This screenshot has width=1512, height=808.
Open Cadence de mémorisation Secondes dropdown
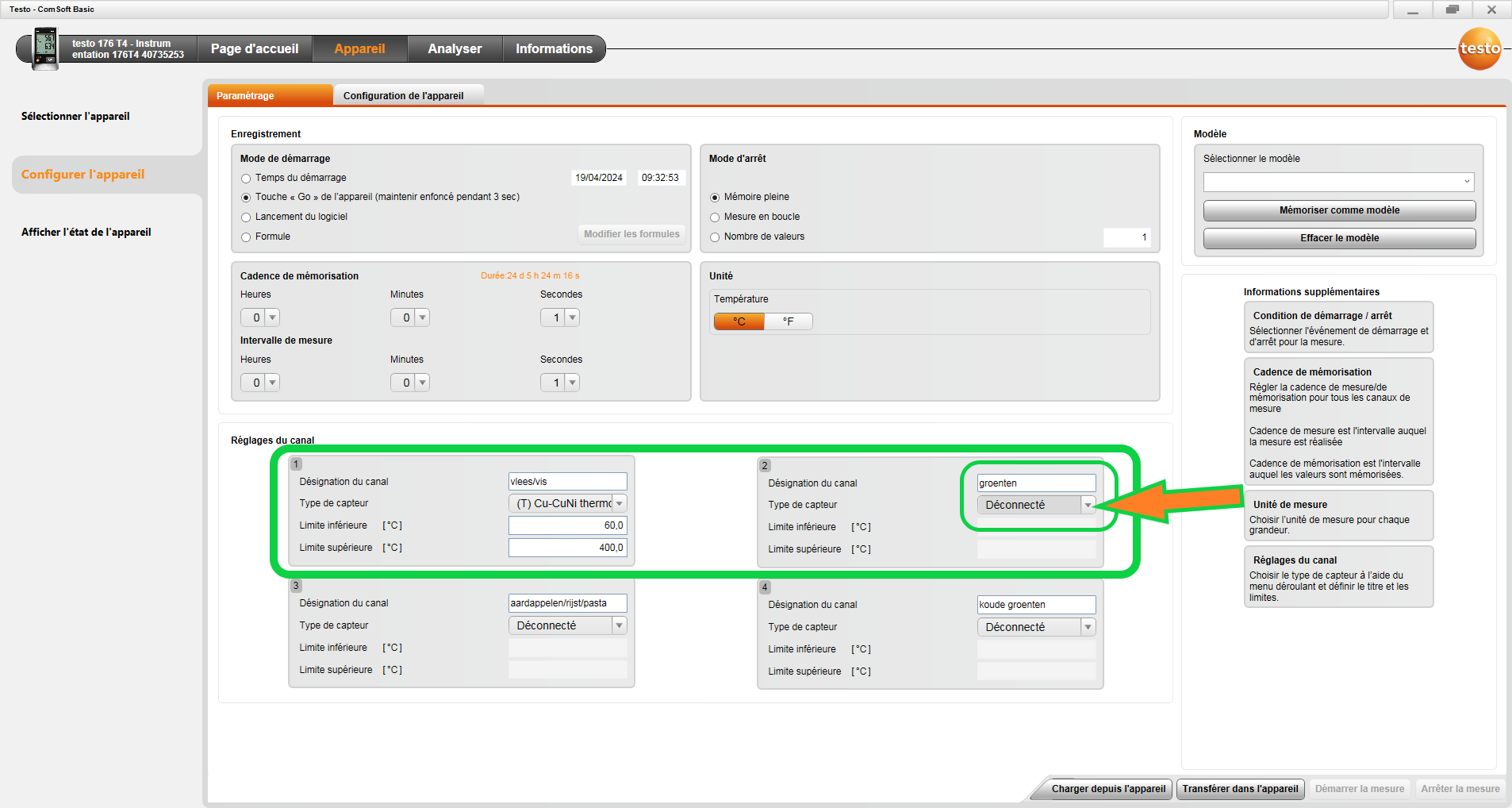(572, 318)
